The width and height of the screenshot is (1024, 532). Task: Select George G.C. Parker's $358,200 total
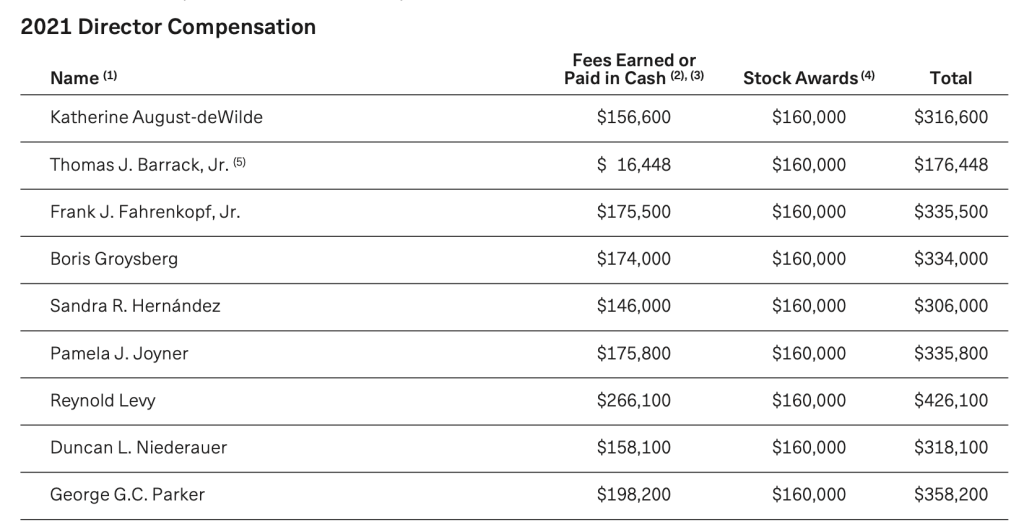tap(950, 494)
